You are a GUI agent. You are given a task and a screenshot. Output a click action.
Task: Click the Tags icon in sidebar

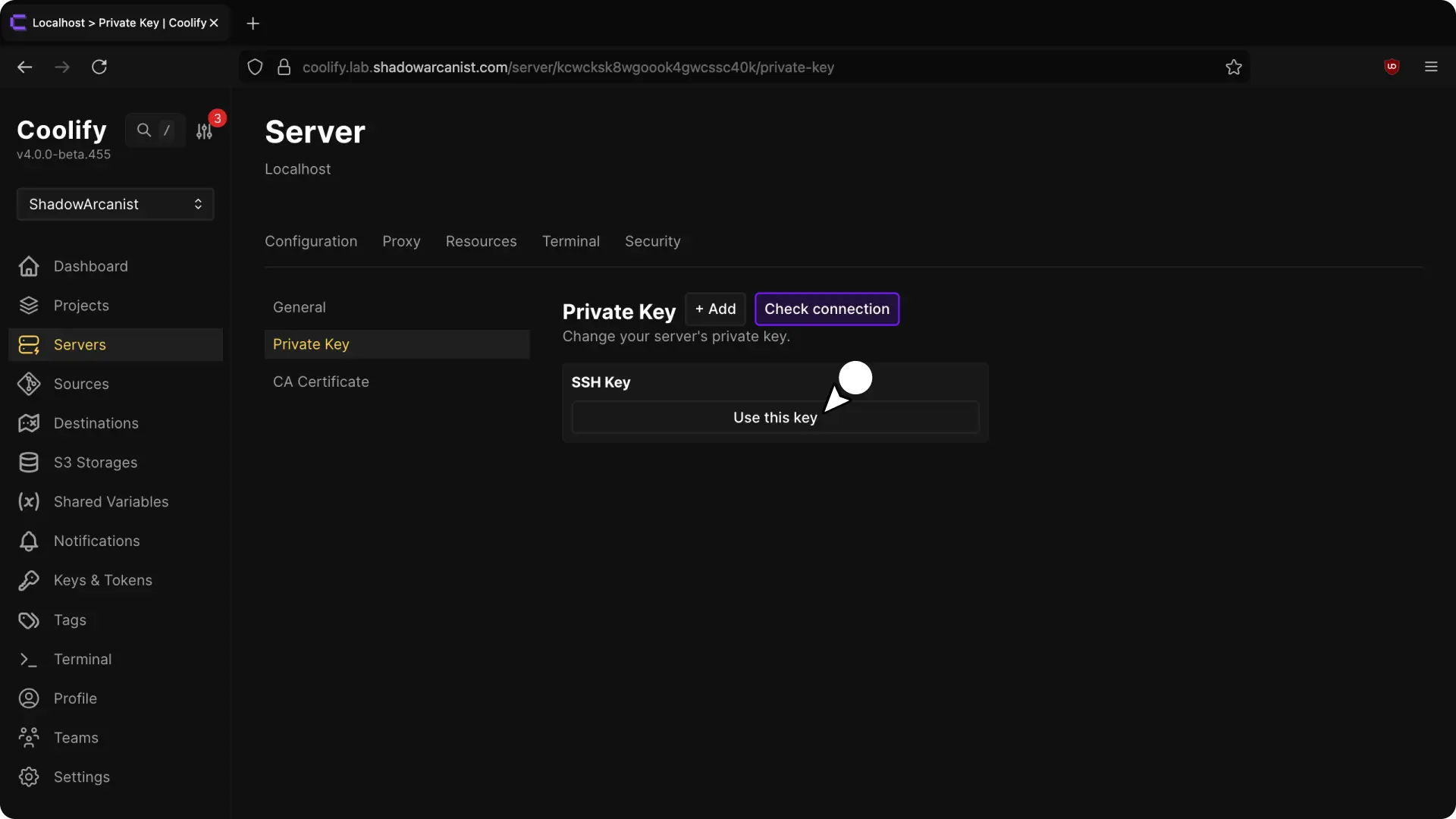[29, 620]
